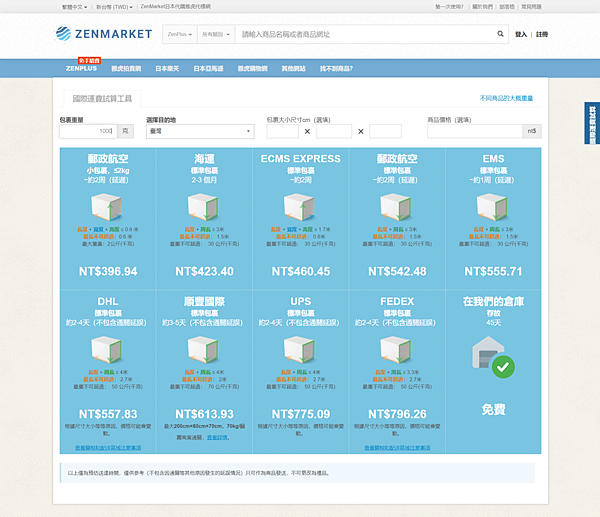Open the ZENPLUS navigation tab

81,68
